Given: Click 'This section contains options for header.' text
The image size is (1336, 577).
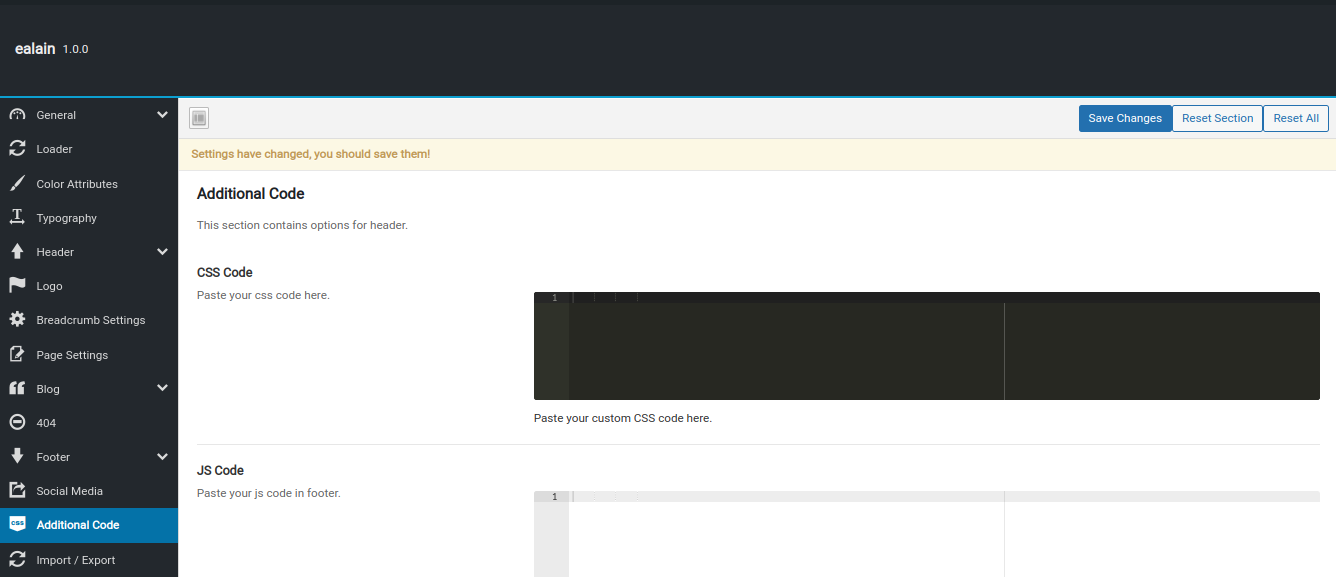Looking at the screenshot, I should point(302,225).
